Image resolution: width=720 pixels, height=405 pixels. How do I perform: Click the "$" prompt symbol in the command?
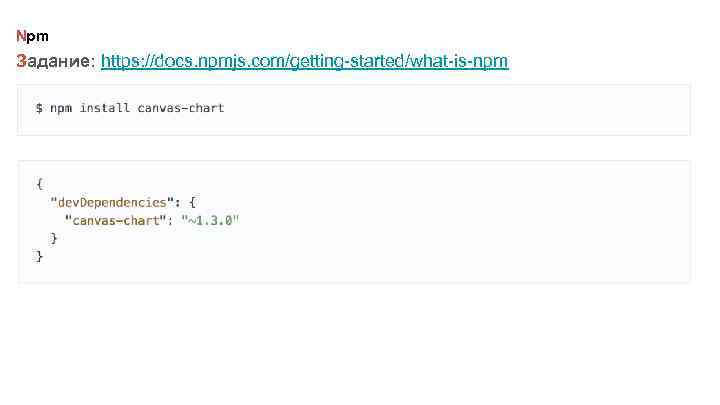(39, 108)
